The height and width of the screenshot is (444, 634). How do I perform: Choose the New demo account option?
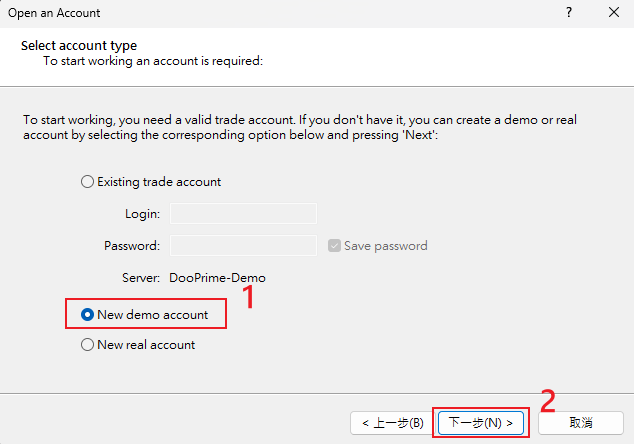point(87,315)
